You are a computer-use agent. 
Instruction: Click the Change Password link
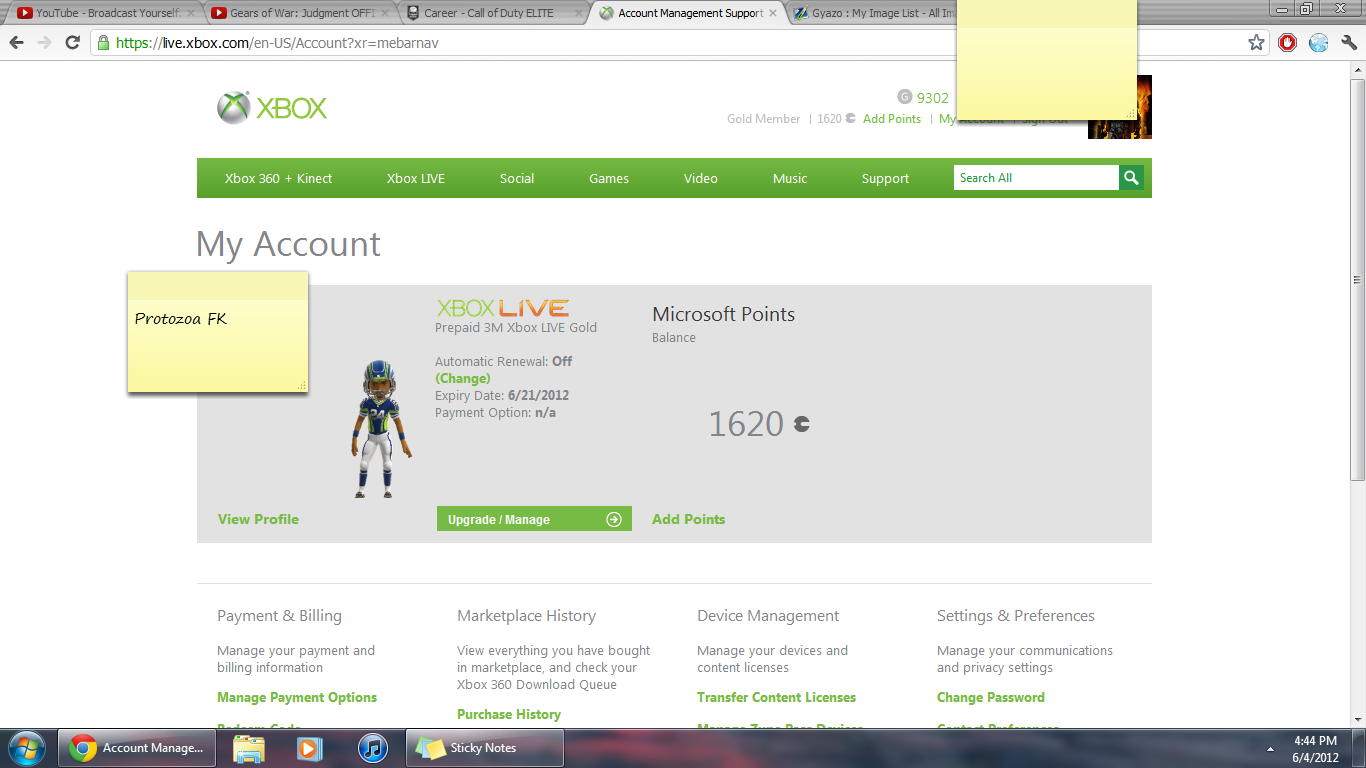click(991, 697)
